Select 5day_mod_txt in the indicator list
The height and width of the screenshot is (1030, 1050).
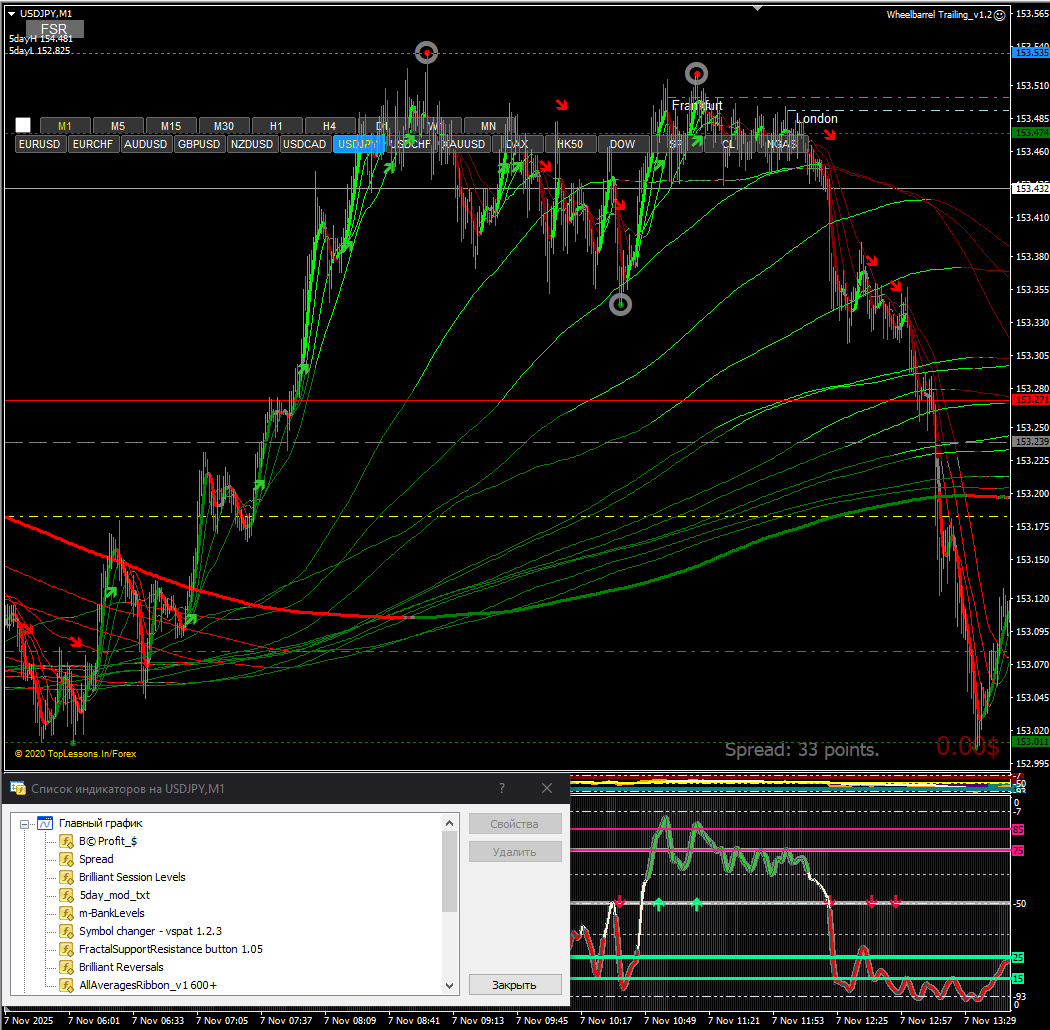click(115, 895)
